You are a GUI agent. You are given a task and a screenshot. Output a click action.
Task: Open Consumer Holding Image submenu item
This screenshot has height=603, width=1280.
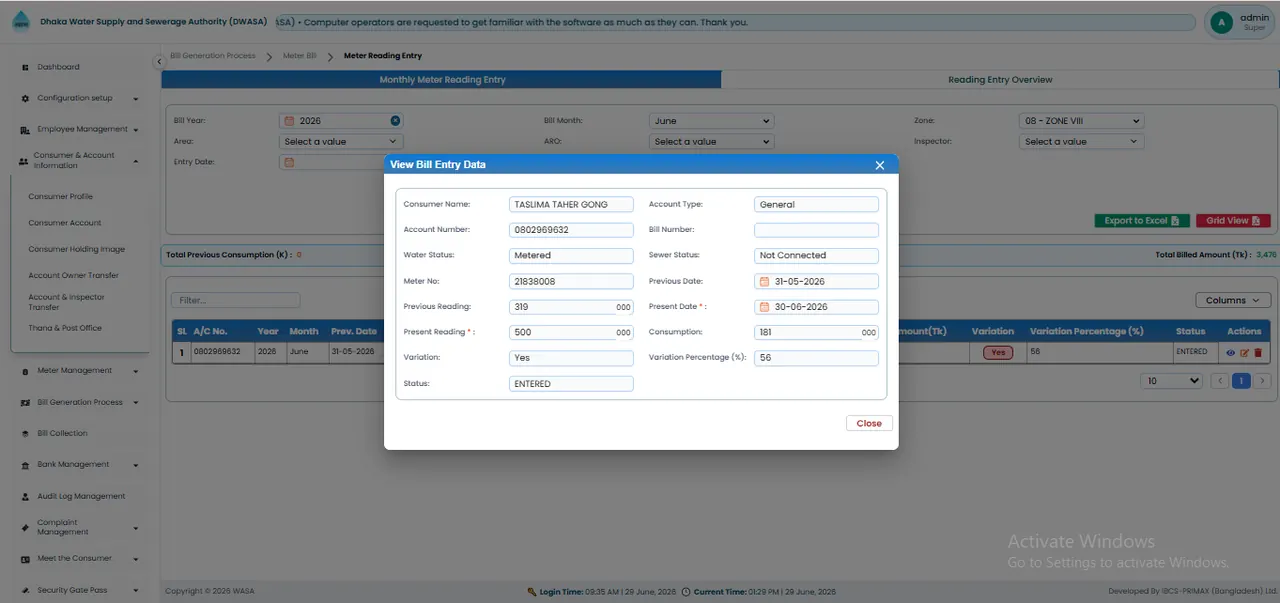coord(77,249)
